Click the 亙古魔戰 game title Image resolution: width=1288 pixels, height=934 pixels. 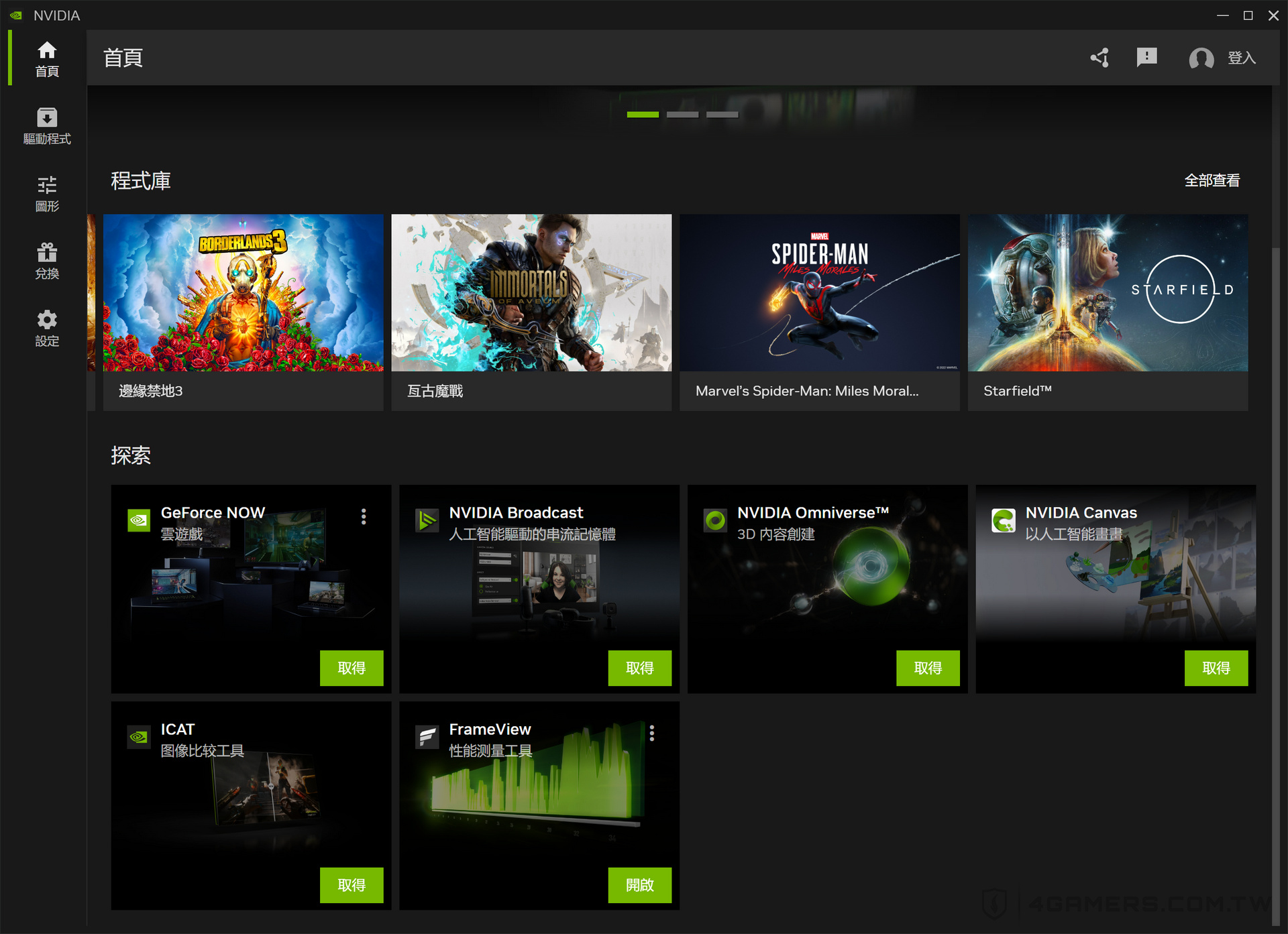click(x=435, y=391)
